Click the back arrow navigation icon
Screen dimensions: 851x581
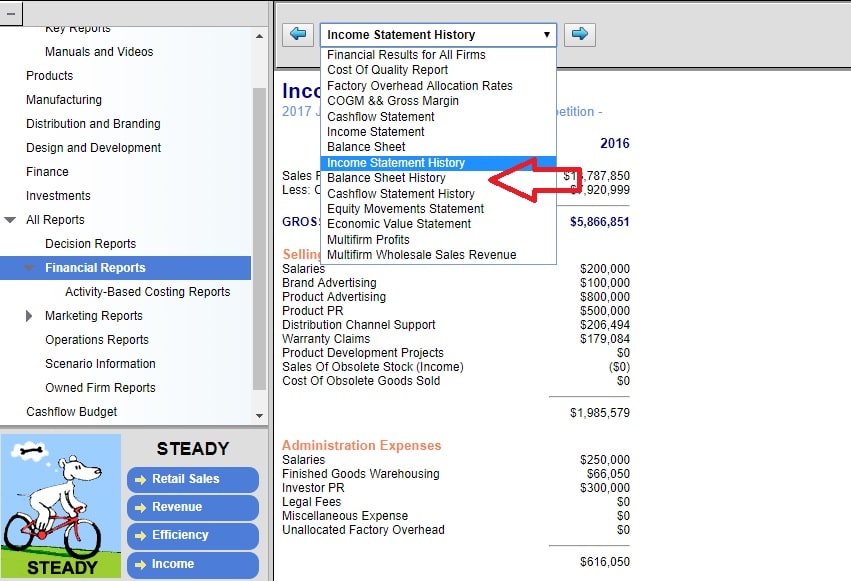(x=297, y=34)
